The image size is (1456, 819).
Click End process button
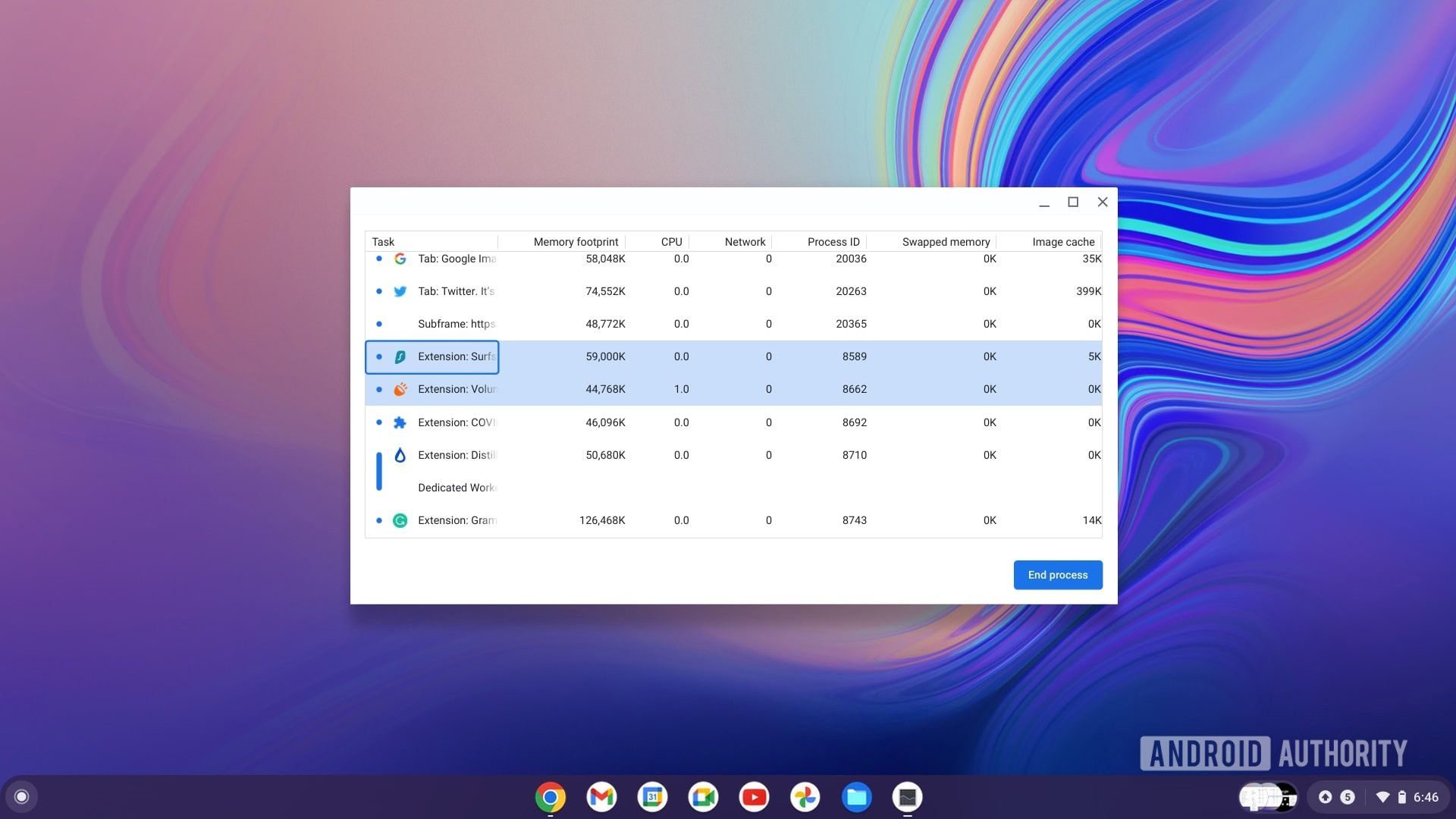[x=1057, y=574]
